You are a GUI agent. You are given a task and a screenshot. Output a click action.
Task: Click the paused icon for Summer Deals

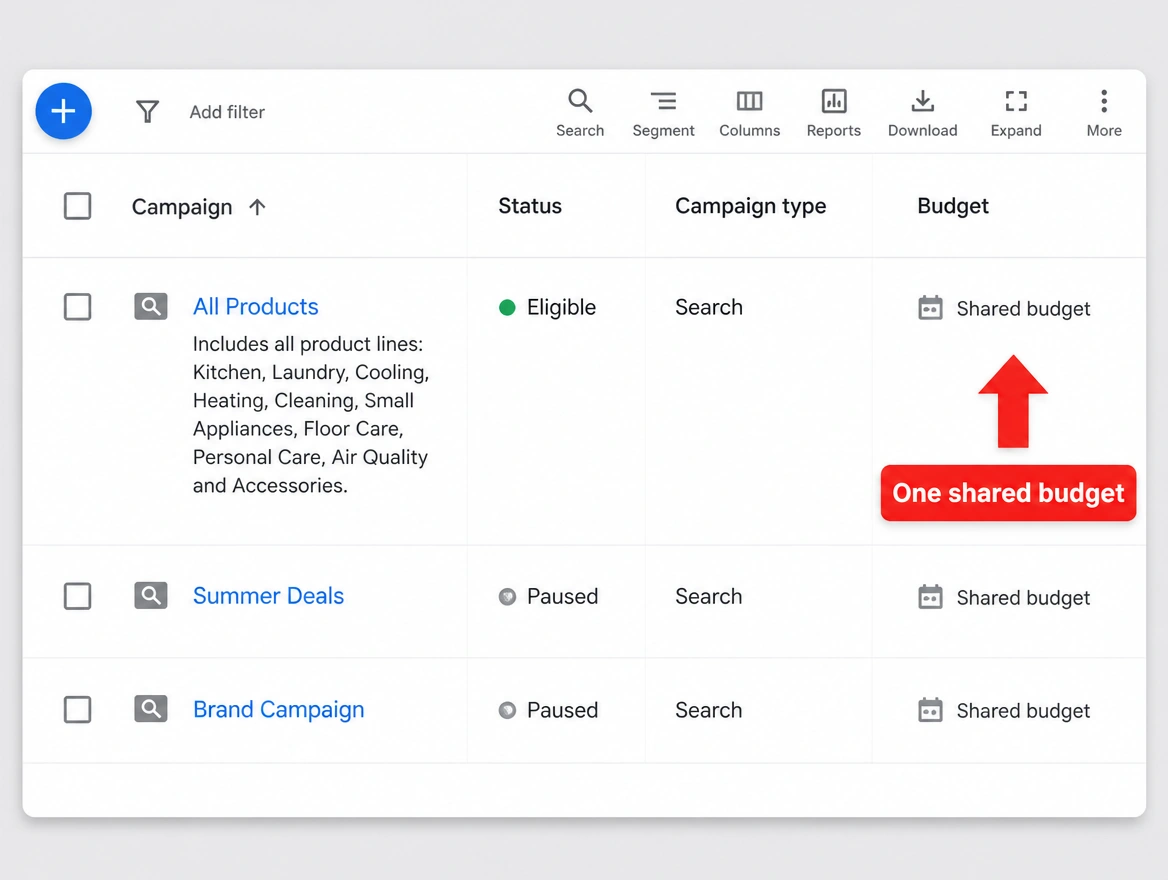coord(507,596)
